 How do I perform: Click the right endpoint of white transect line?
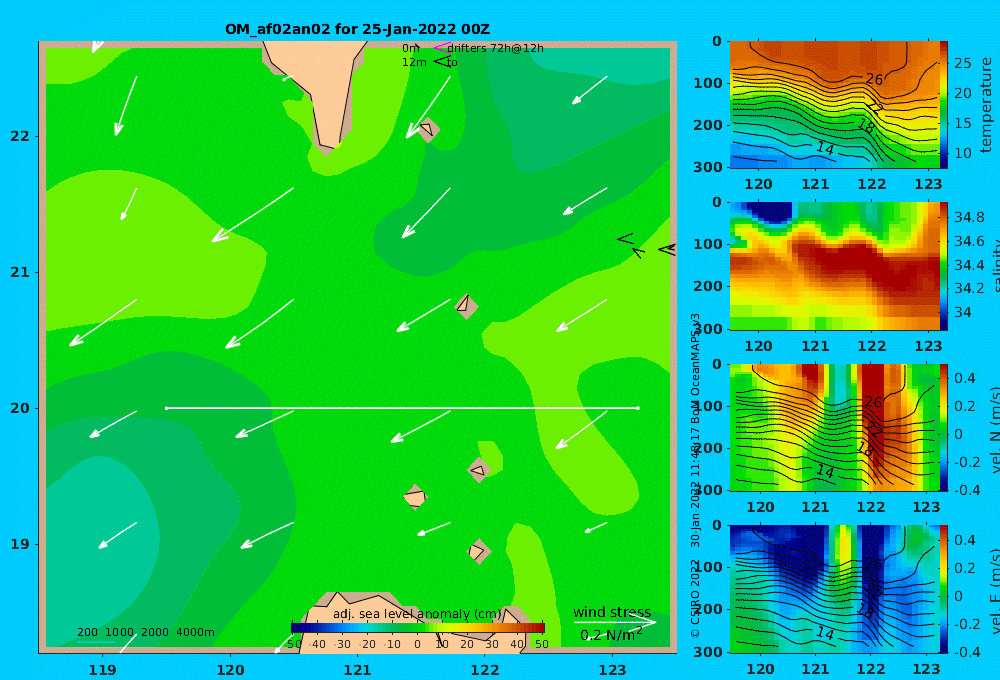coord(638,408)
